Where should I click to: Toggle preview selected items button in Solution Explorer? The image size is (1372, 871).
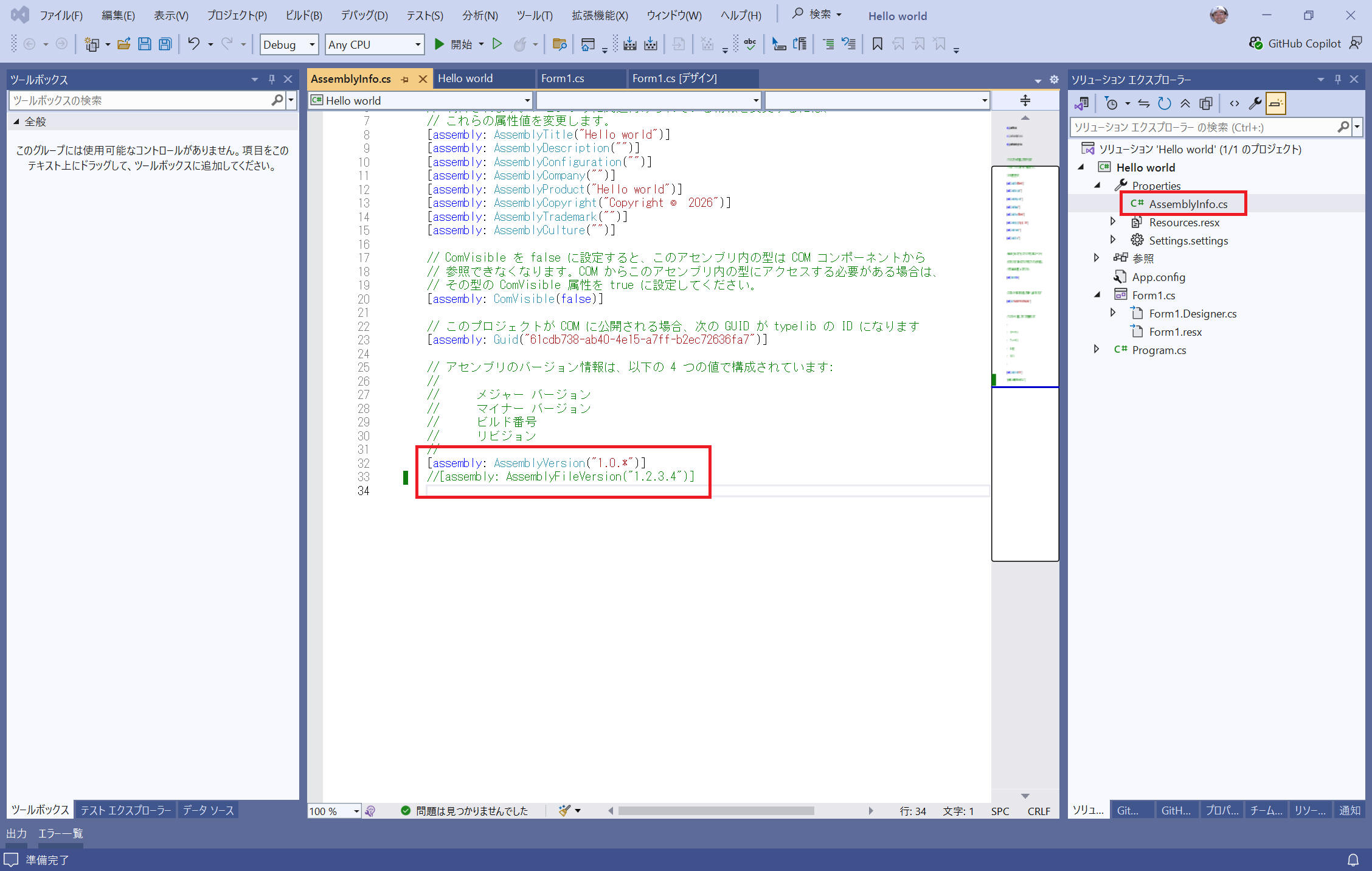[1275, 103]
